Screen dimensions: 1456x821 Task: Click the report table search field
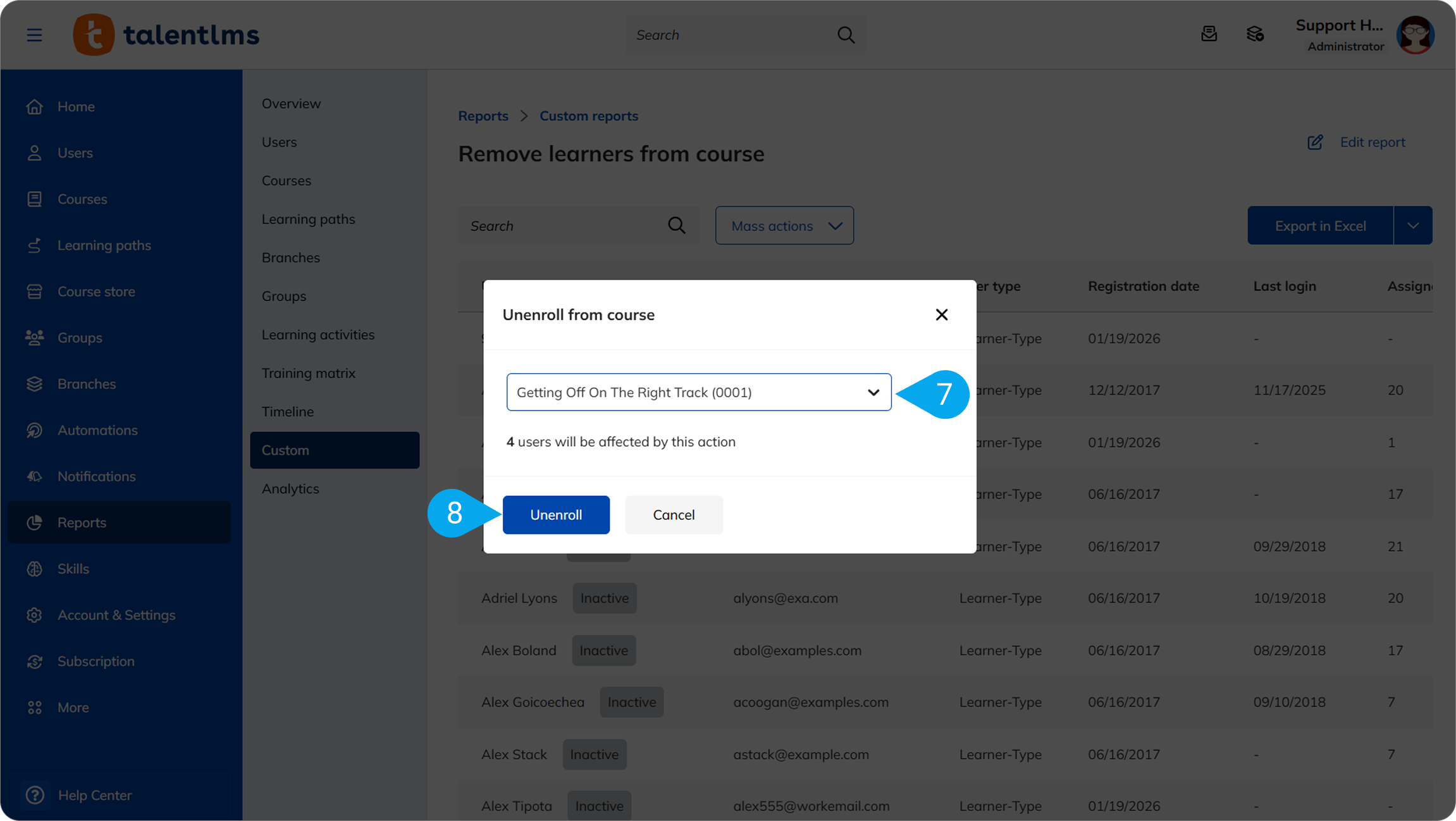tap(566, 226)
